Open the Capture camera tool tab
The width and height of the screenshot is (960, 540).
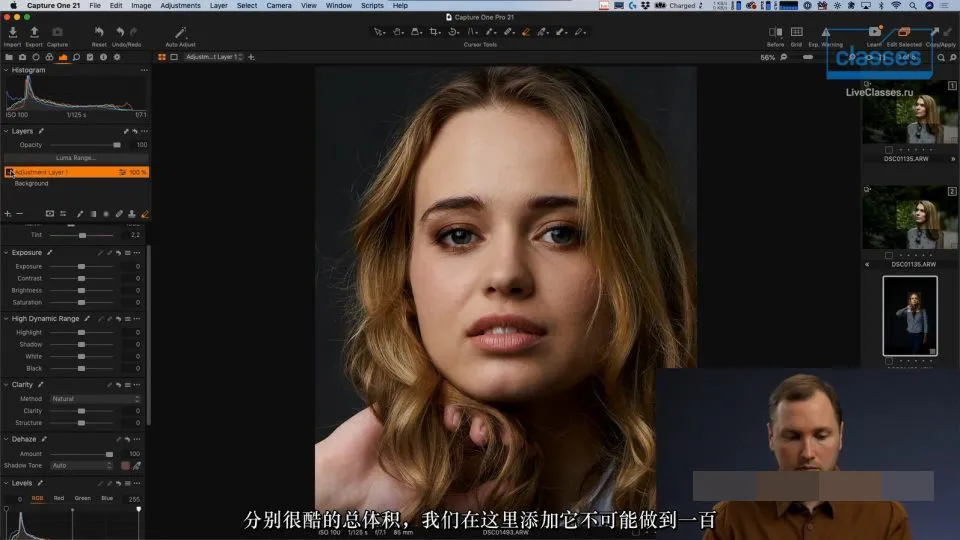(x=22, y=57)
